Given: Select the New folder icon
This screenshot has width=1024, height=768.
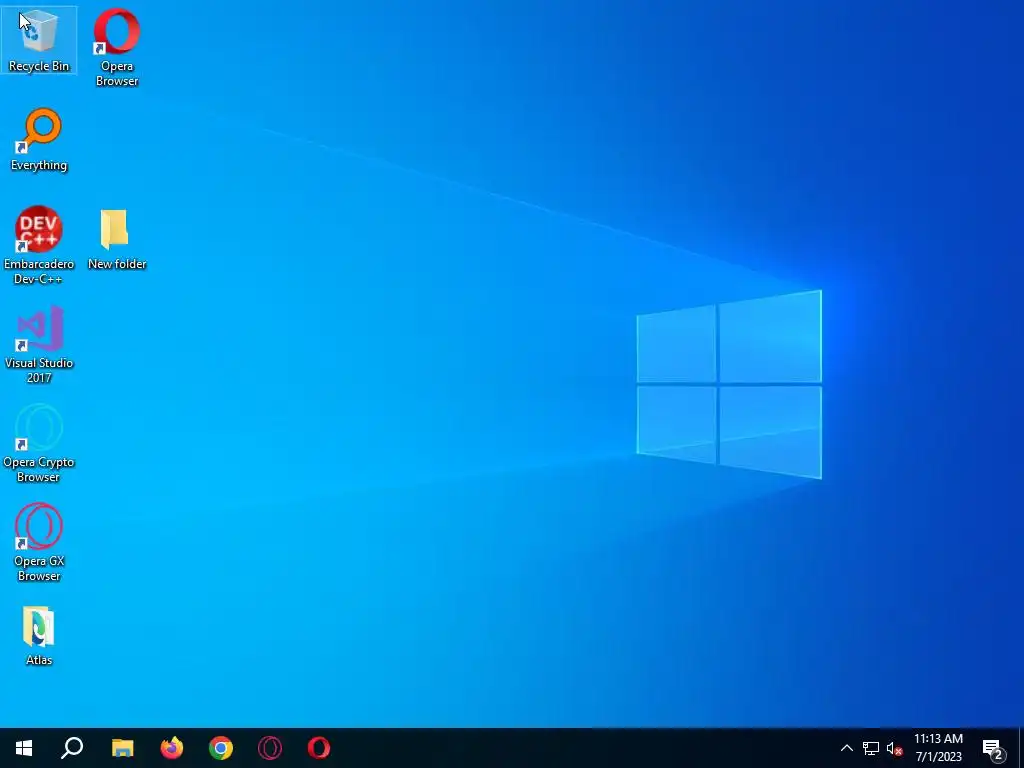Looking at the screenshot, I should tap(117, 239).
